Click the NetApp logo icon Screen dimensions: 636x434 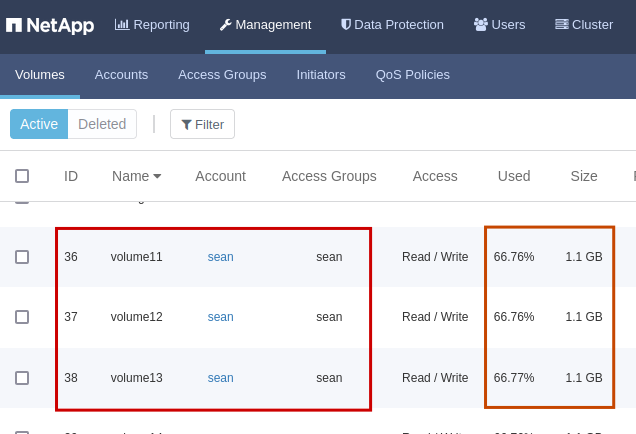click(x=14, y=25)
